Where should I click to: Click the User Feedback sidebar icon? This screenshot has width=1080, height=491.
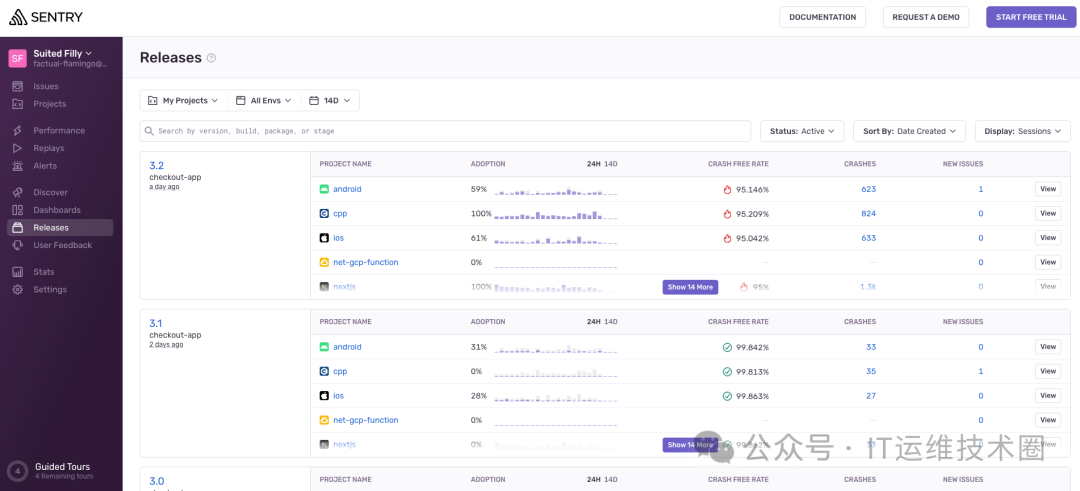pos(19,245)
